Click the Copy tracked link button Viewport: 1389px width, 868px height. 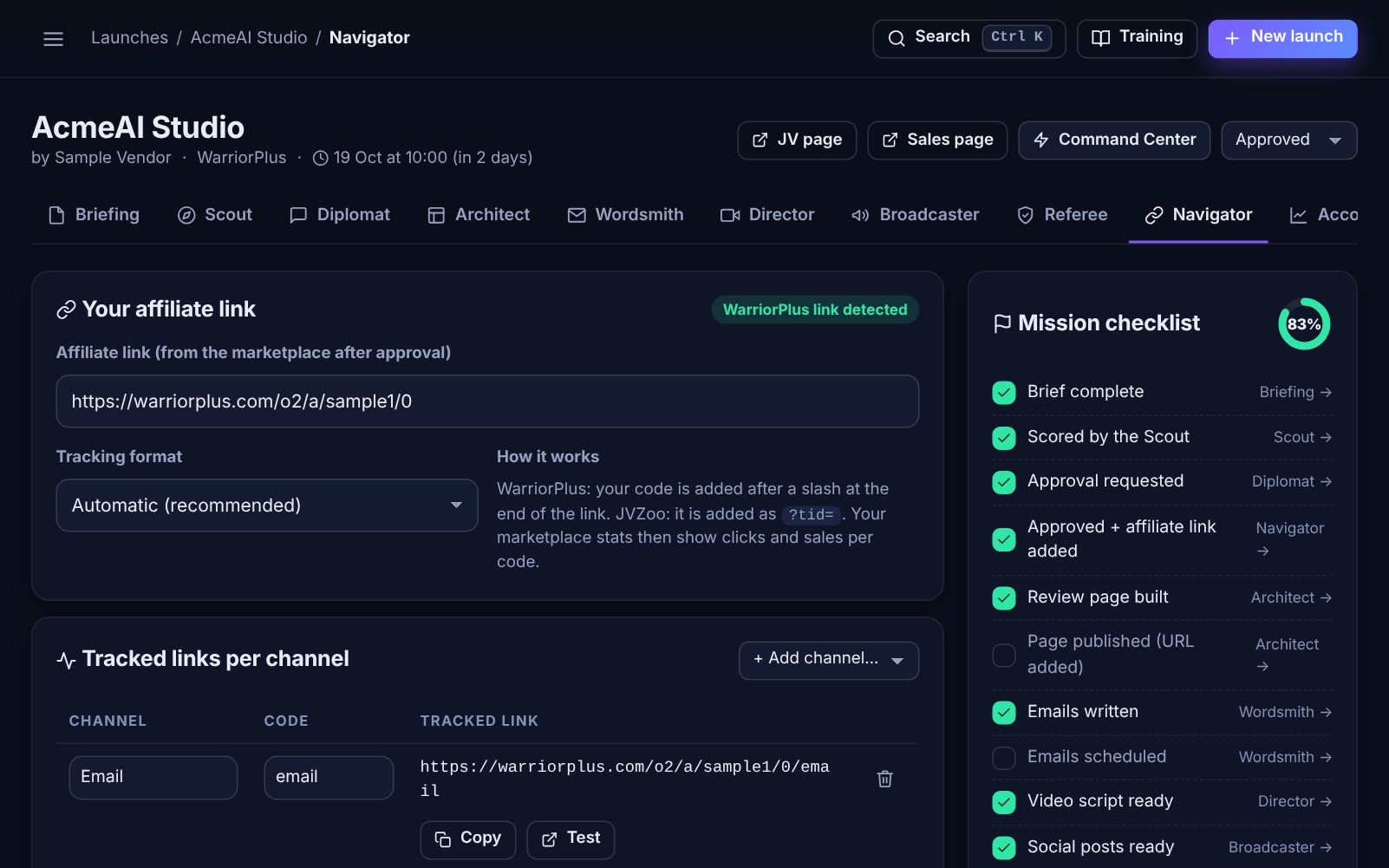(x=468, y=839)
